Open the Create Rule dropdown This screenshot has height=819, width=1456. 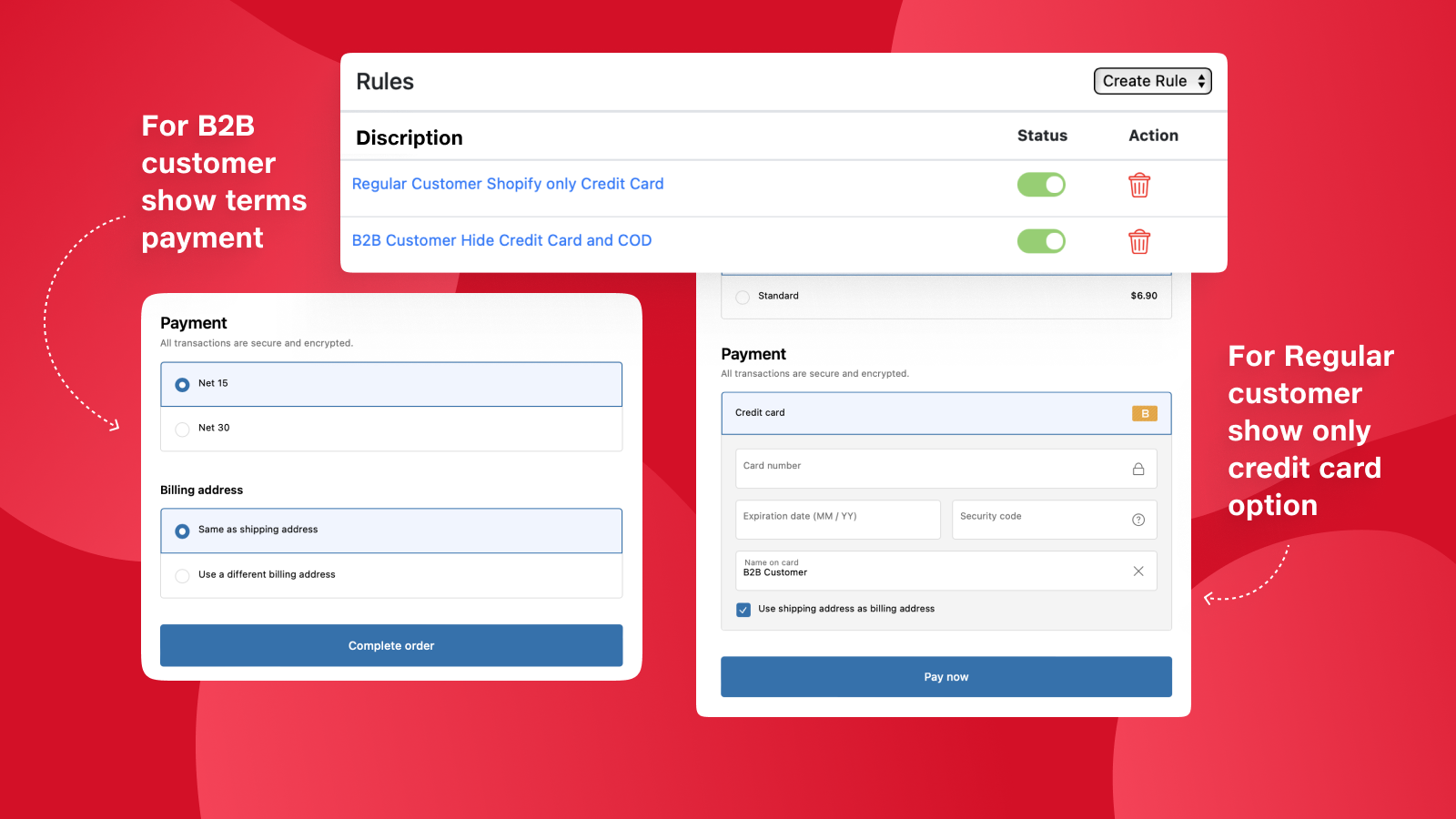click(1152, 81)
